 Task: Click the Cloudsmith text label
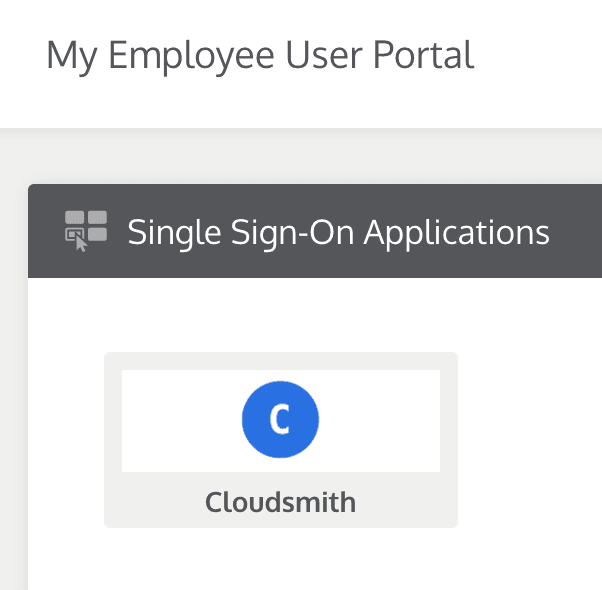pos(280,501)
